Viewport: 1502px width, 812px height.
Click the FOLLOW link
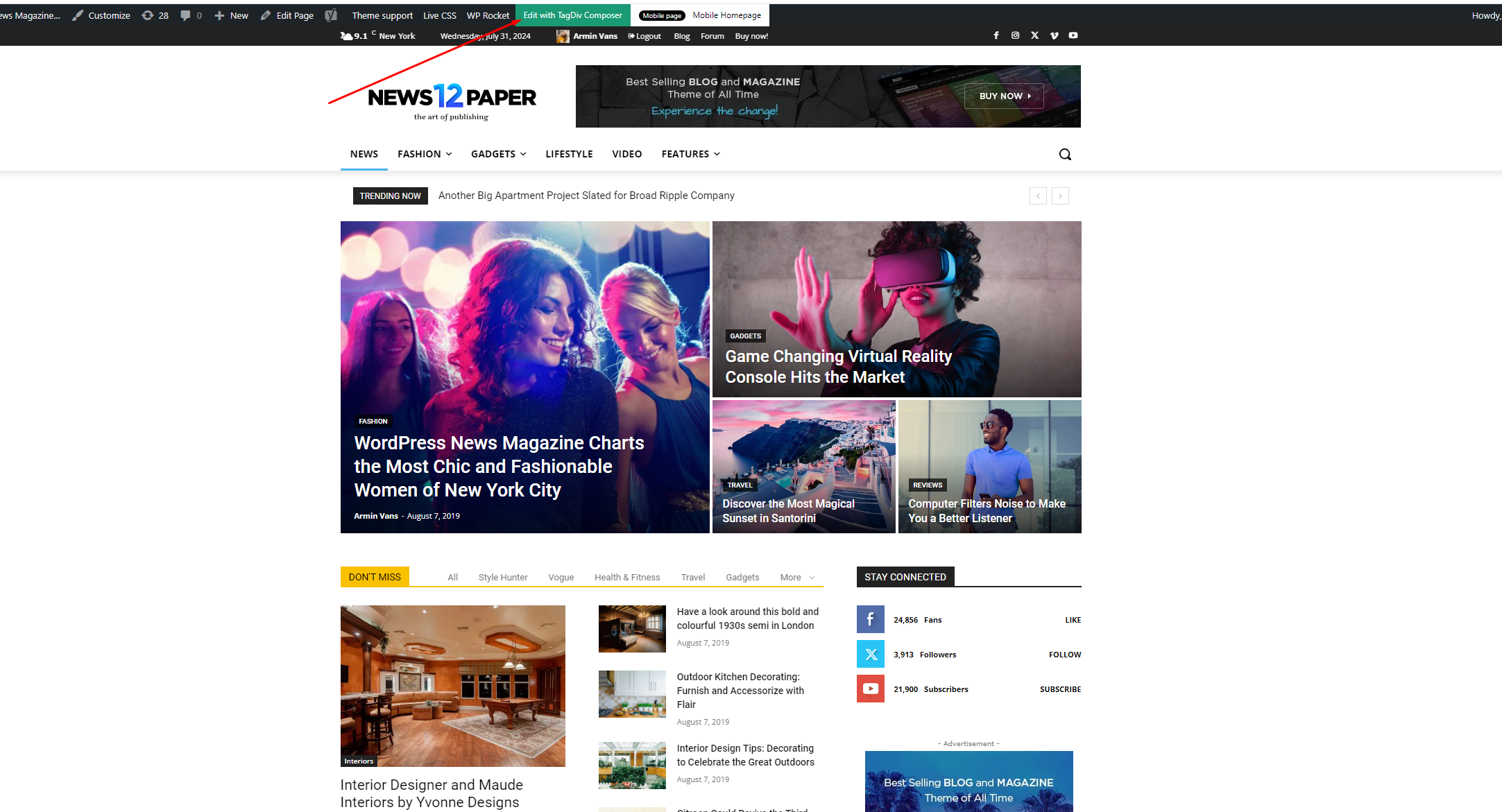1065,655
